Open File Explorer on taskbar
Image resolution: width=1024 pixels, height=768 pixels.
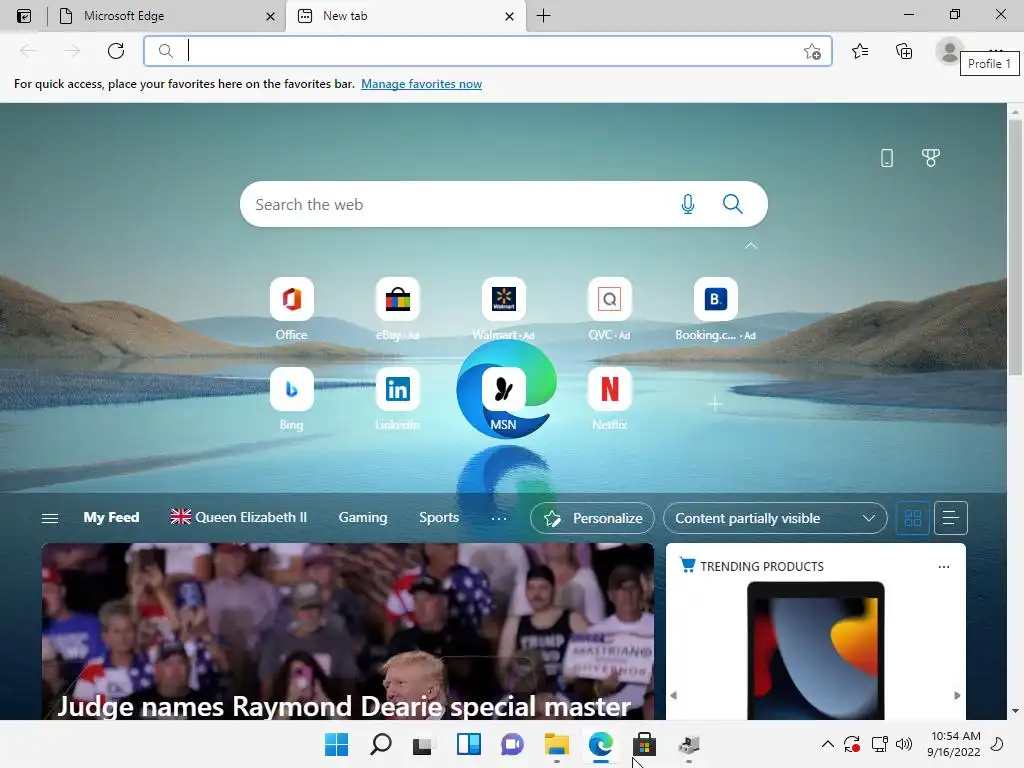click(556, 744)
